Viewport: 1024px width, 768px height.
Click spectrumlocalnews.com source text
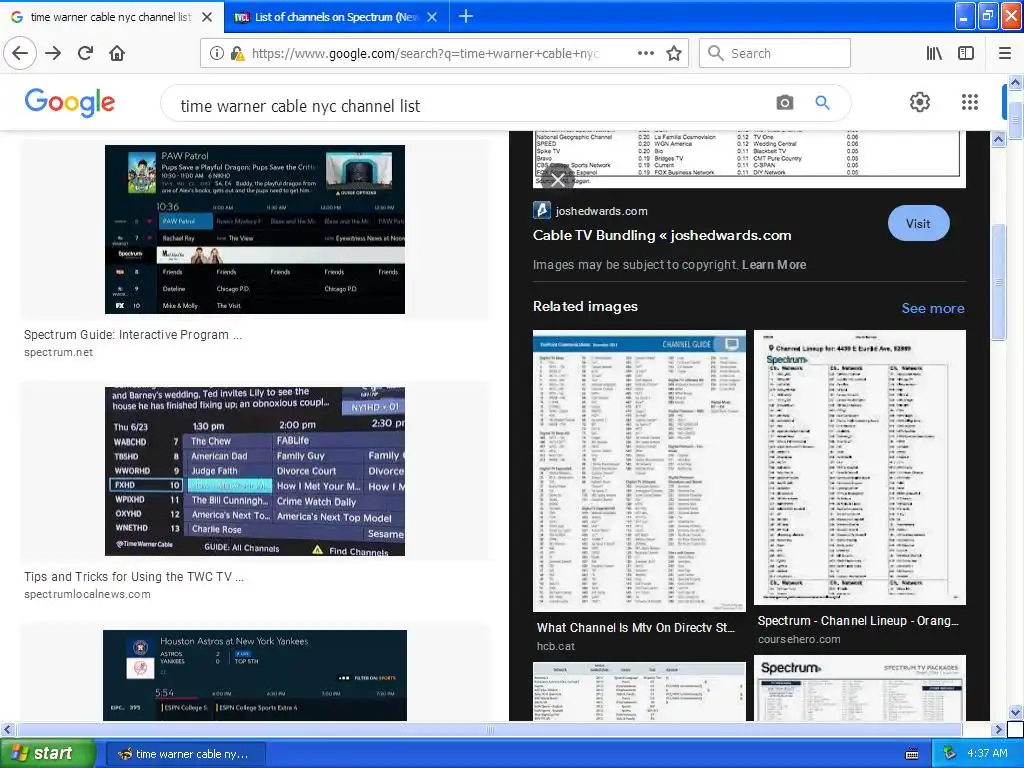pyautogui.click(x=87, y=594)
